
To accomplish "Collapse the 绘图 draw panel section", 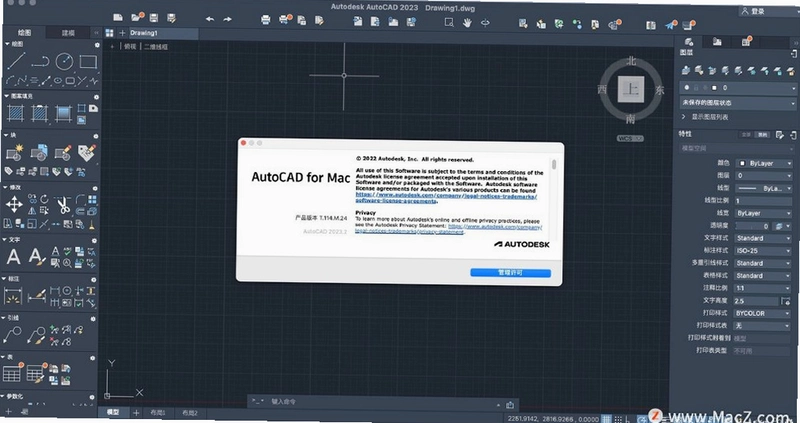I will [x=7, y=44].
